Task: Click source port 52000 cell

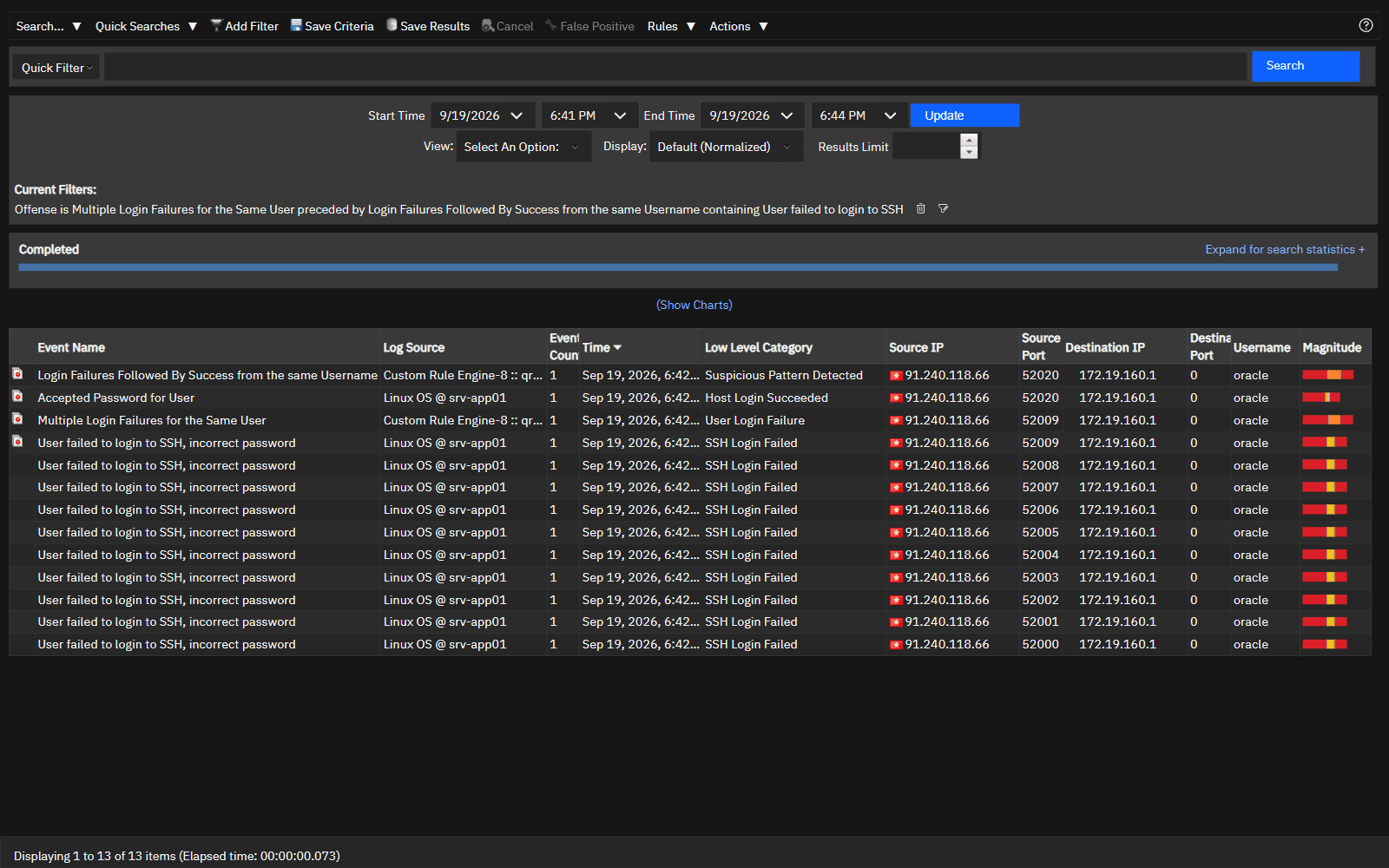Action: [1040, 644]
